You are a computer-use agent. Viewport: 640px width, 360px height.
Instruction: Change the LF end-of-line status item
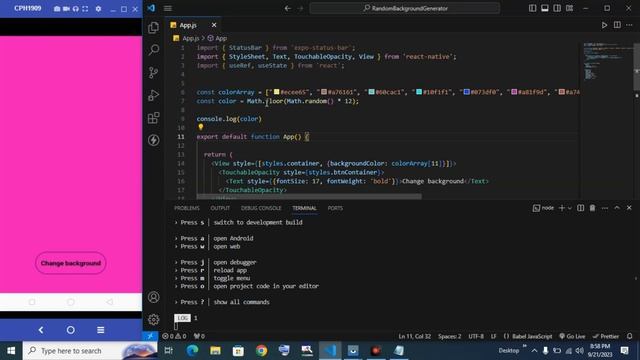point(493,336)
